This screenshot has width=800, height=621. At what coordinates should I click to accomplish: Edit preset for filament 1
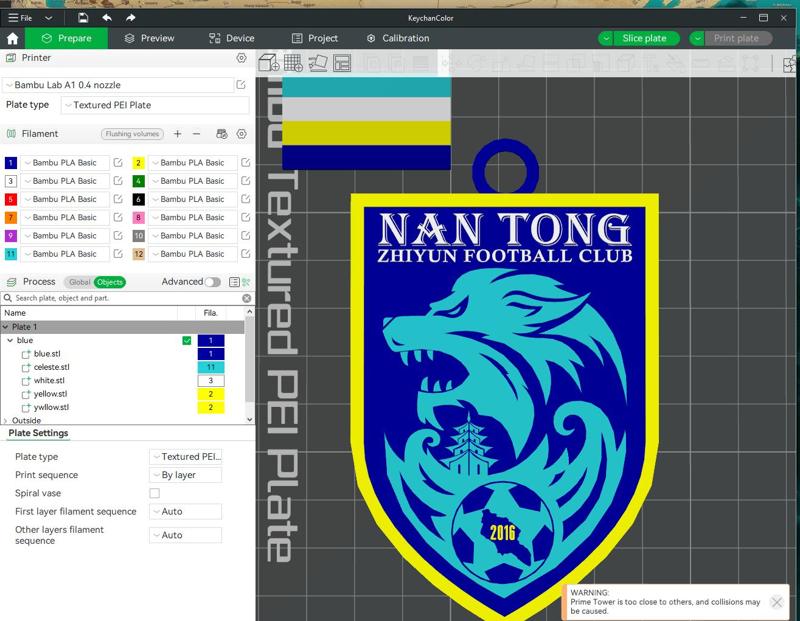point(118,163)
